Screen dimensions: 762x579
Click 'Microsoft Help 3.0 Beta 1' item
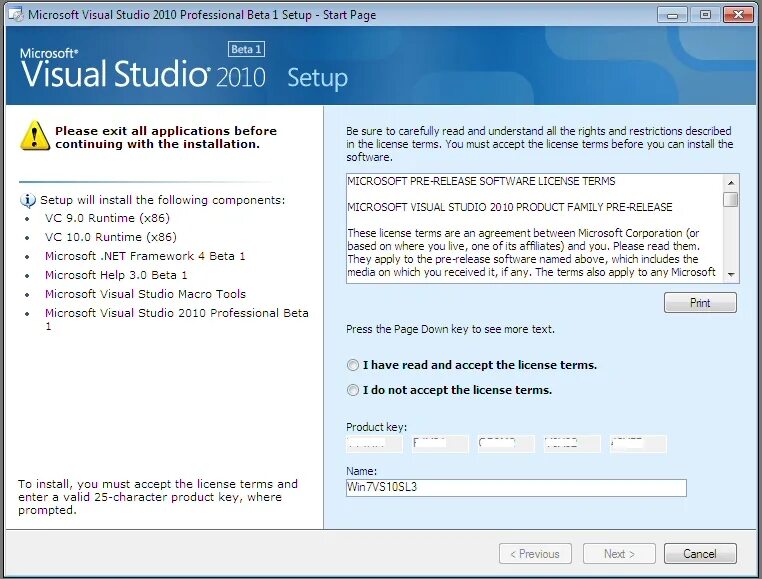116,275
